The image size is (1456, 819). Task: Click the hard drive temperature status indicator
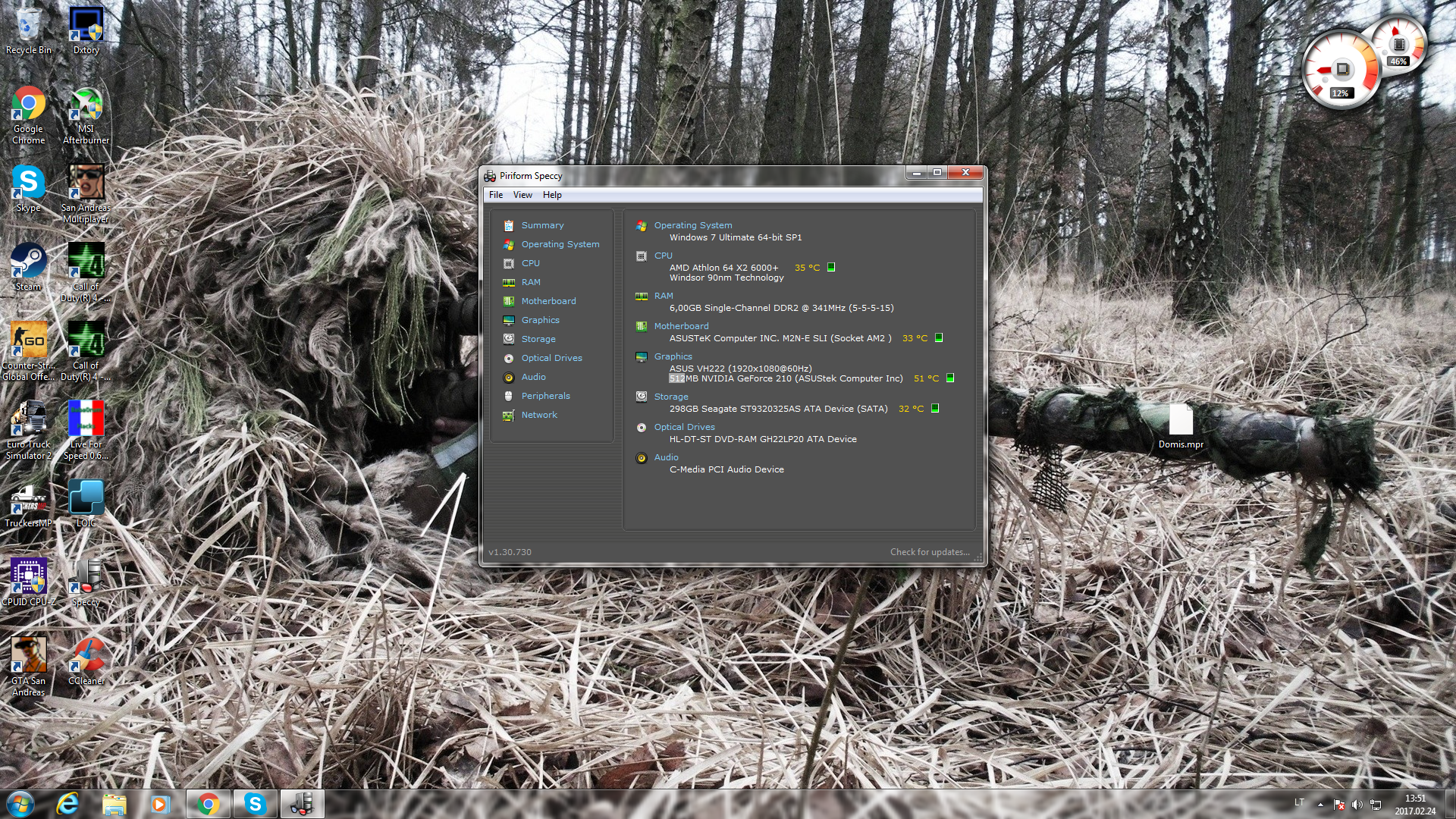pyautogui.click(x=935, y=408)
